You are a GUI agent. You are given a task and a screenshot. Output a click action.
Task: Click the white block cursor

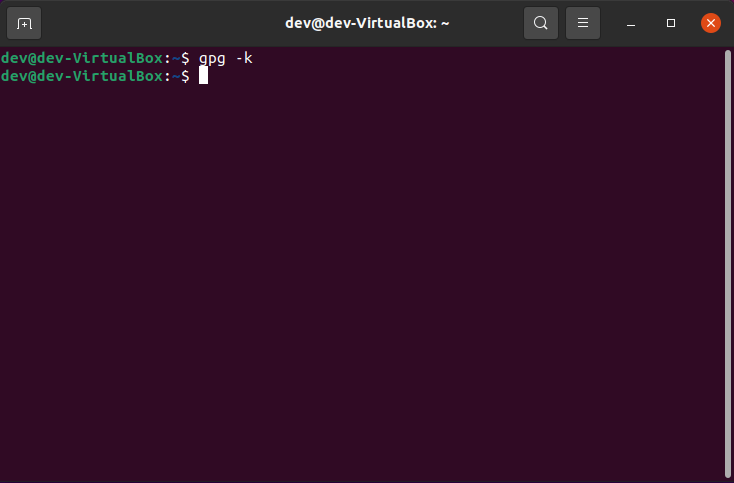pos(203,76)
